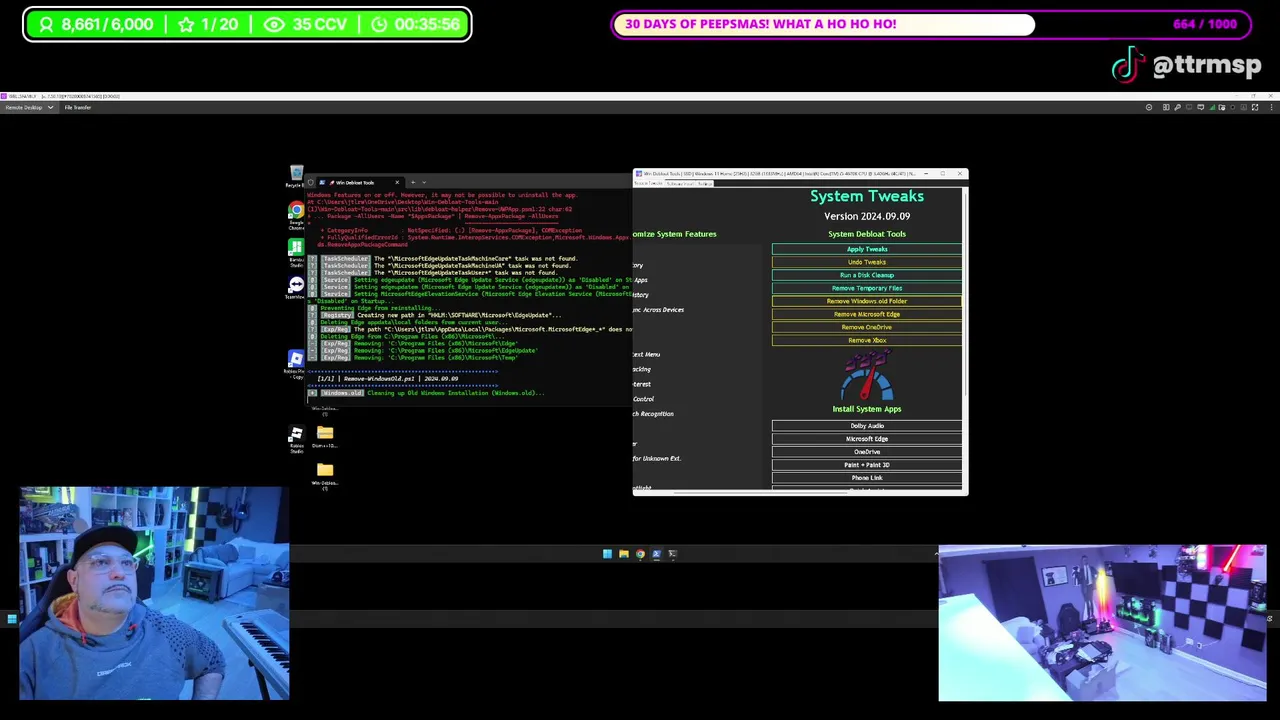
Task: Click Apply Tweaks button
Action: [867, 249]
